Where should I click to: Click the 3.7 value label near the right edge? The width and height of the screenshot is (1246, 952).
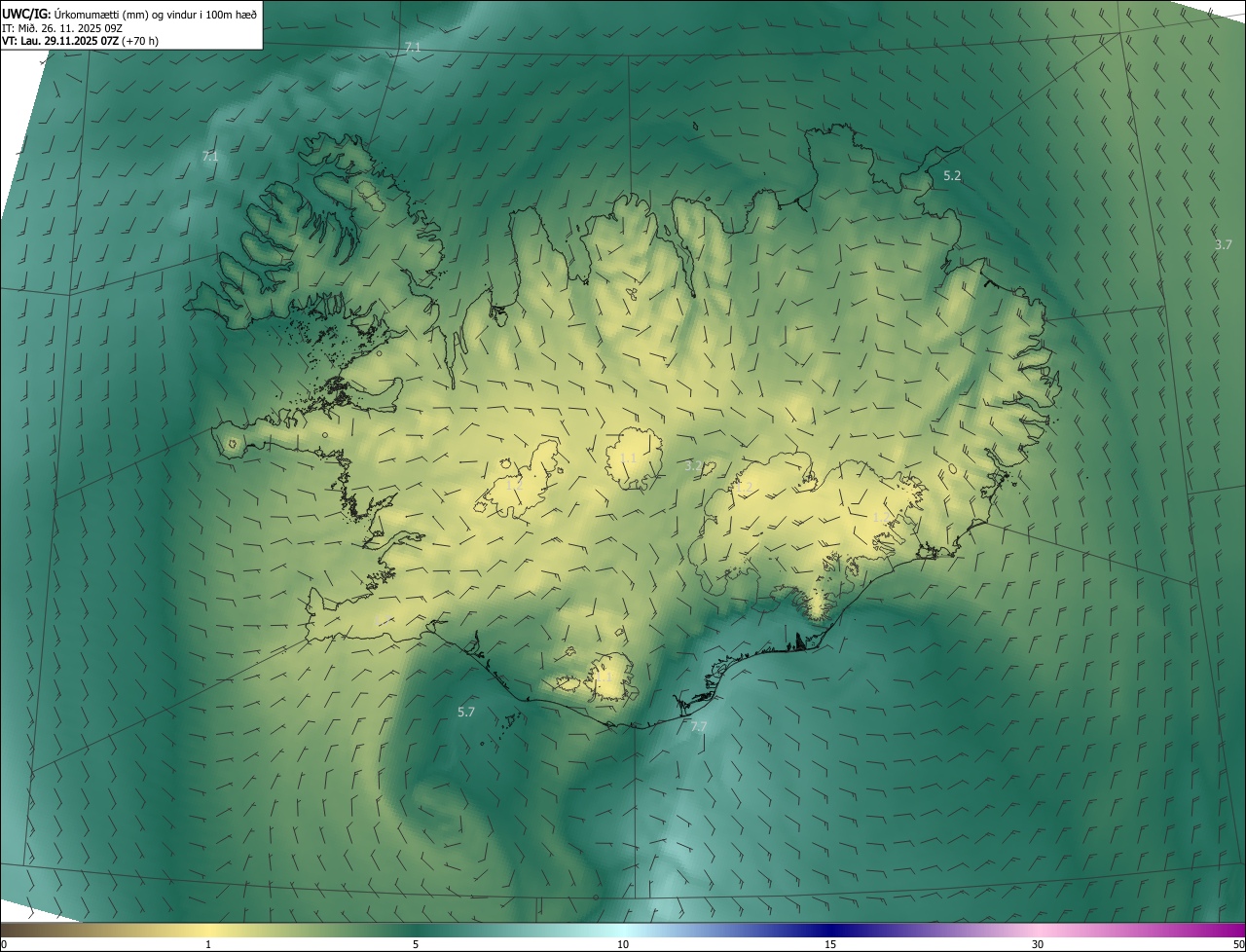click(x=1224, y=244)
